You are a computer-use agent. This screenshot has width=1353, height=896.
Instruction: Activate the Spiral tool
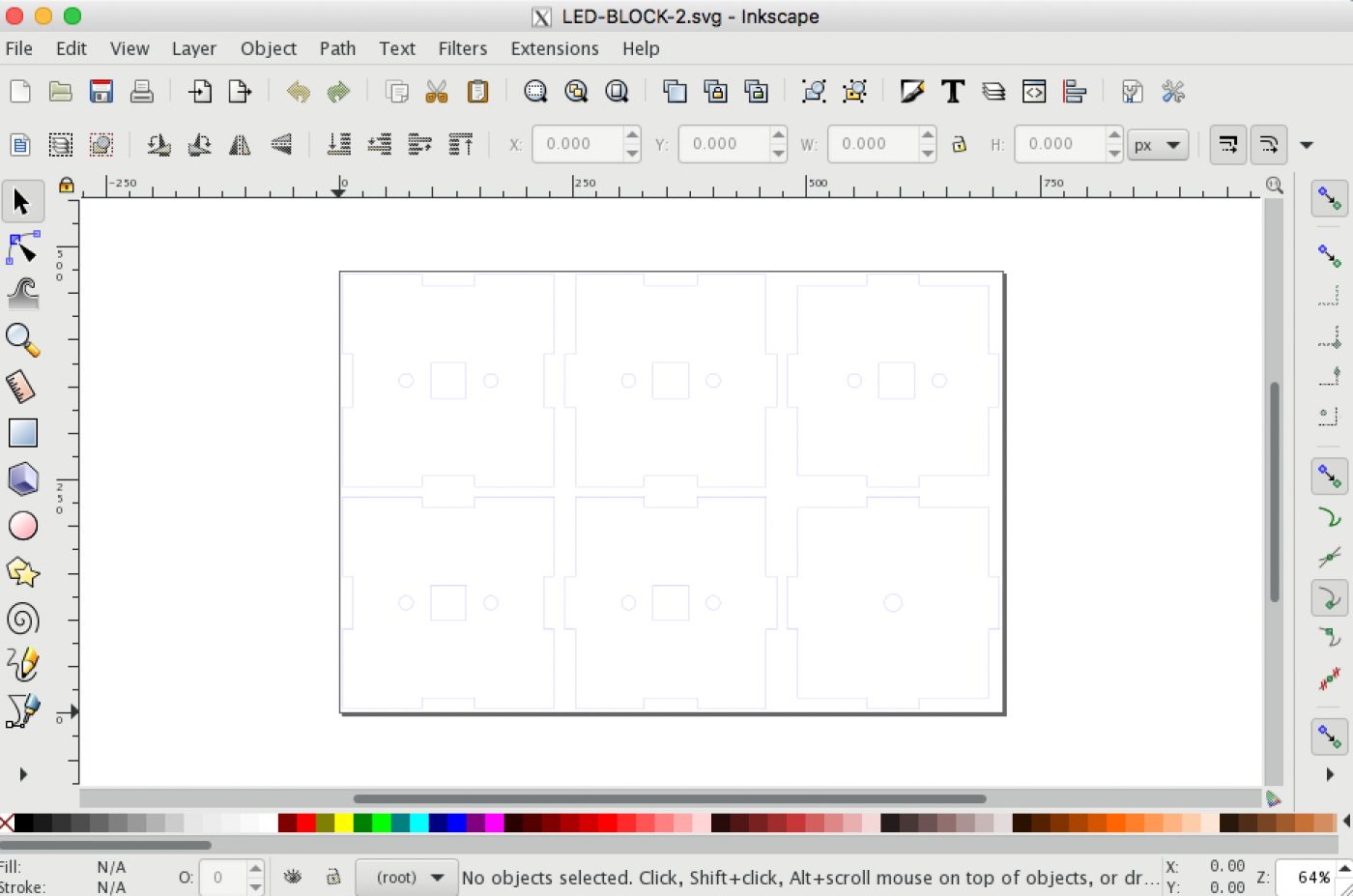click(x=22, y=619)
